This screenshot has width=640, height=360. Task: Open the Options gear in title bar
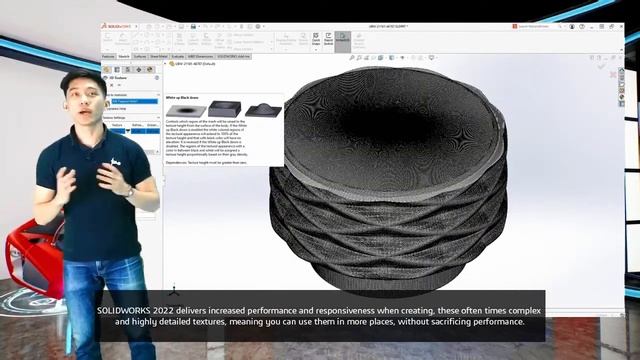tap(258, 27)
